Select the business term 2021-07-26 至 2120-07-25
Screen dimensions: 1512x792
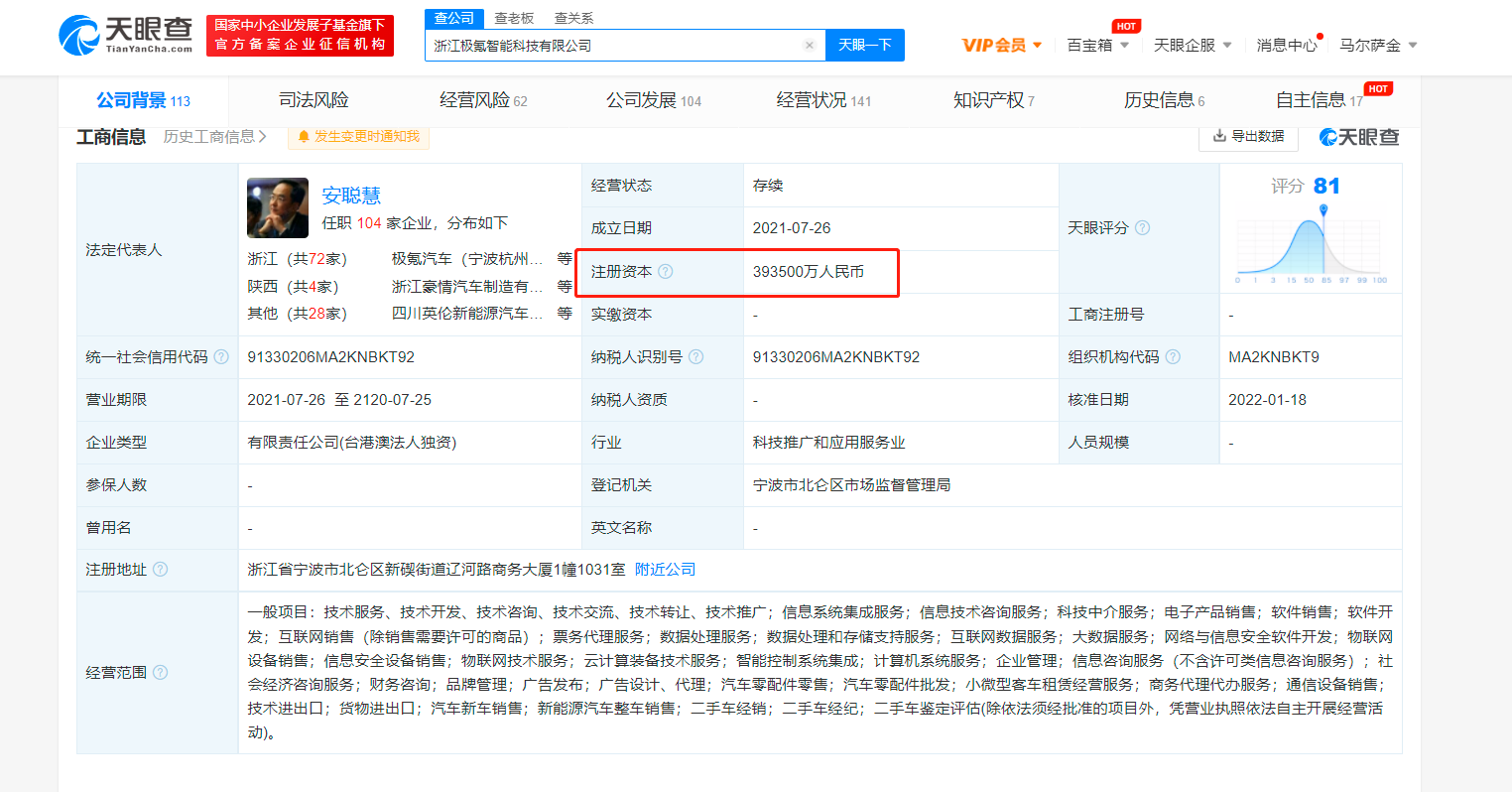[339, 400]
